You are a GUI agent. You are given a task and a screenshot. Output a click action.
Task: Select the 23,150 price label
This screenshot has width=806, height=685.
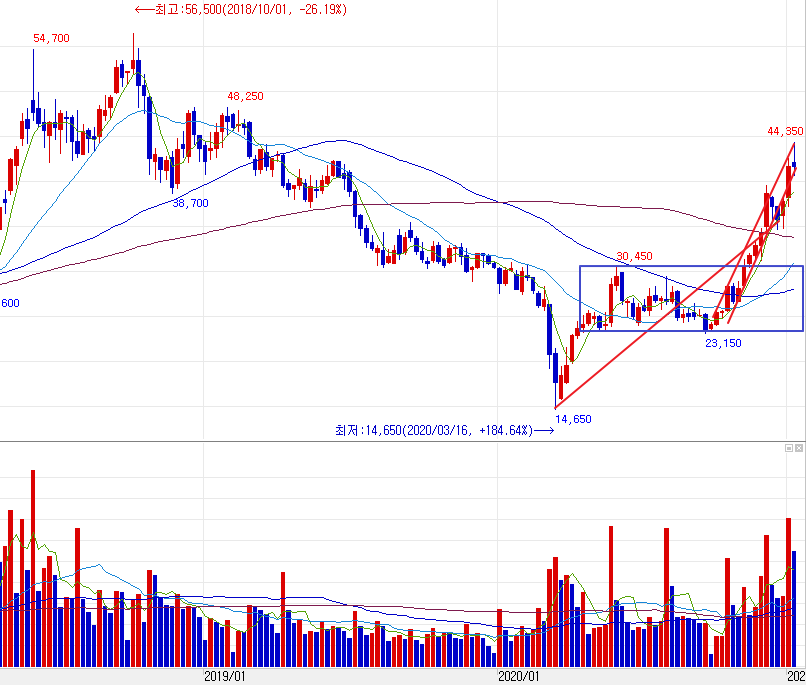(723, 343)
